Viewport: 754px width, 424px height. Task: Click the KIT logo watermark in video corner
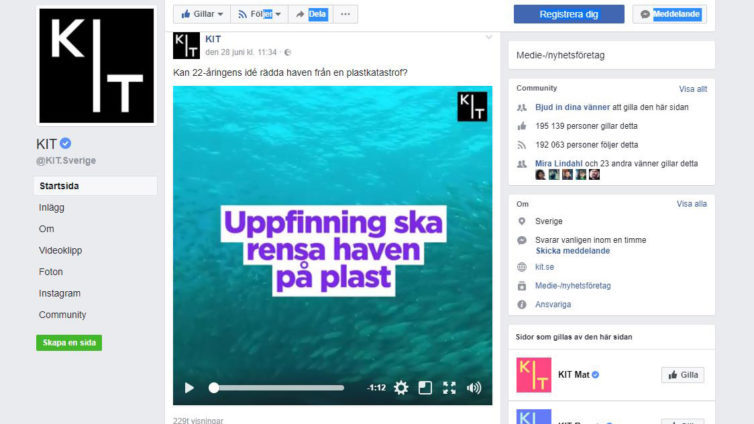pos(472,106)
